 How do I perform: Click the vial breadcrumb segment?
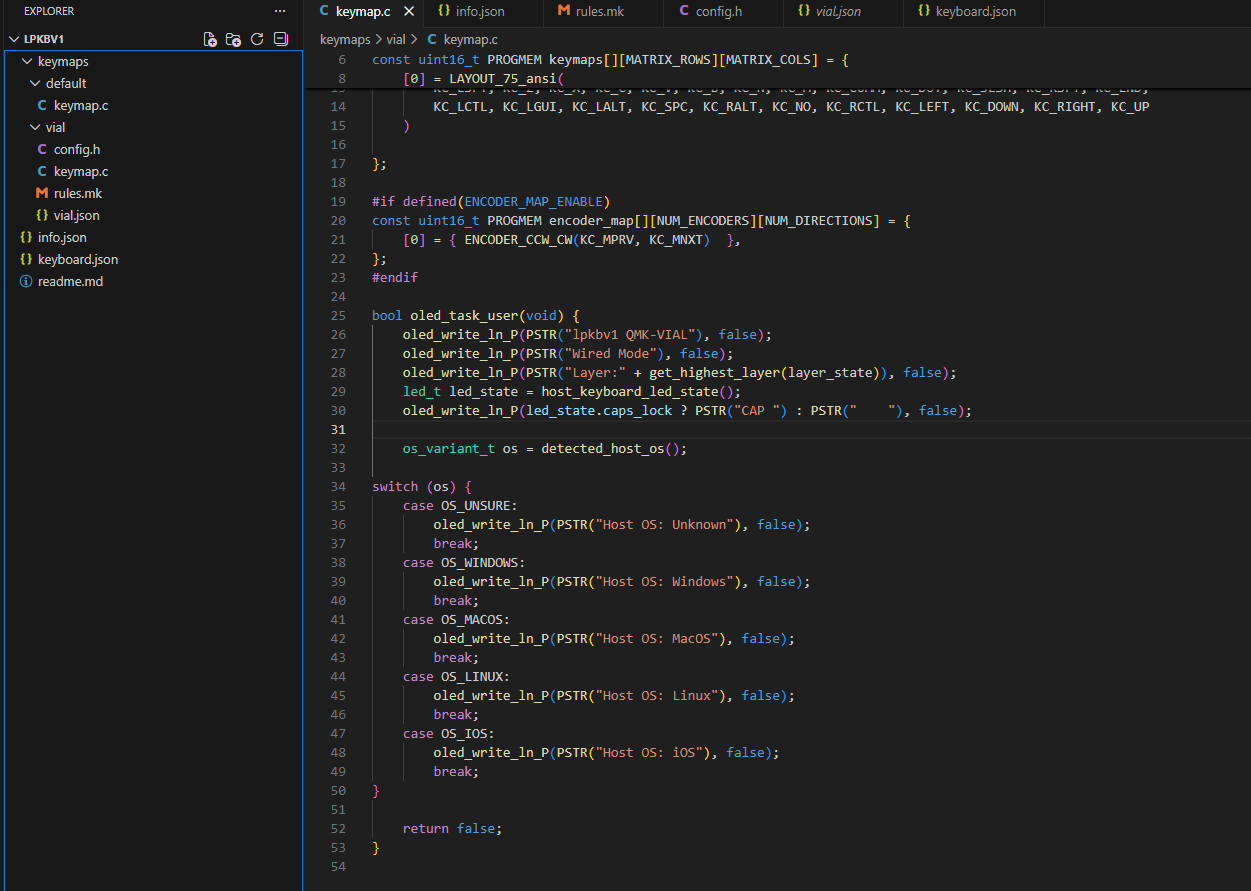point(396,40)
